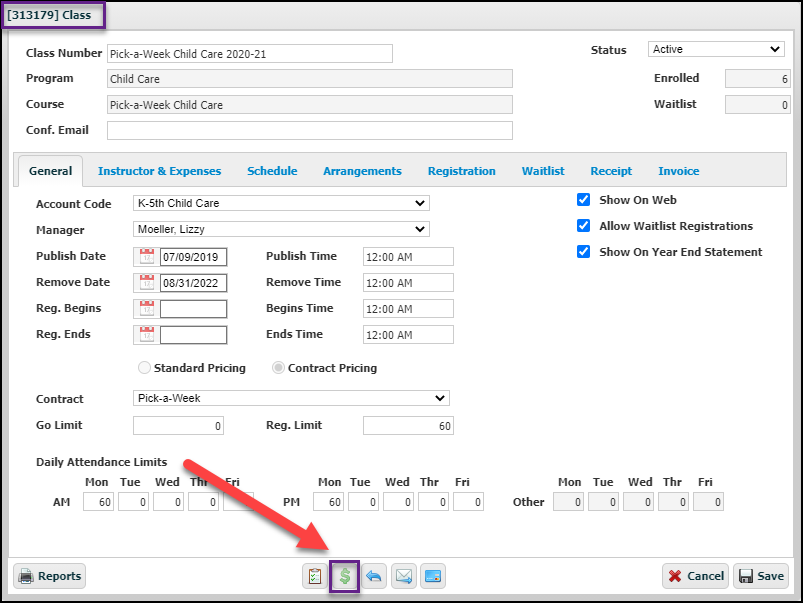Click the Reports button
Screen dimensions: 803x603
click(x=50, y=576)
